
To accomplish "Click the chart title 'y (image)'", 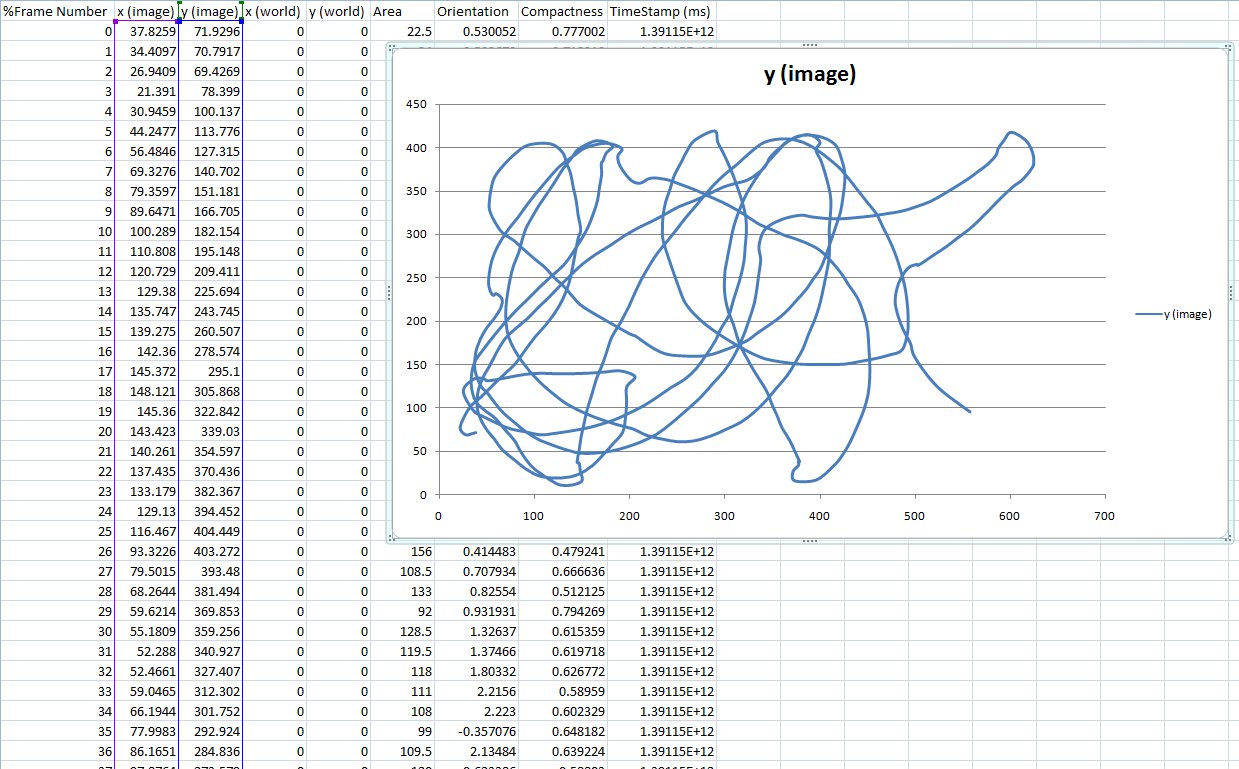I will [x=809, y=75].
